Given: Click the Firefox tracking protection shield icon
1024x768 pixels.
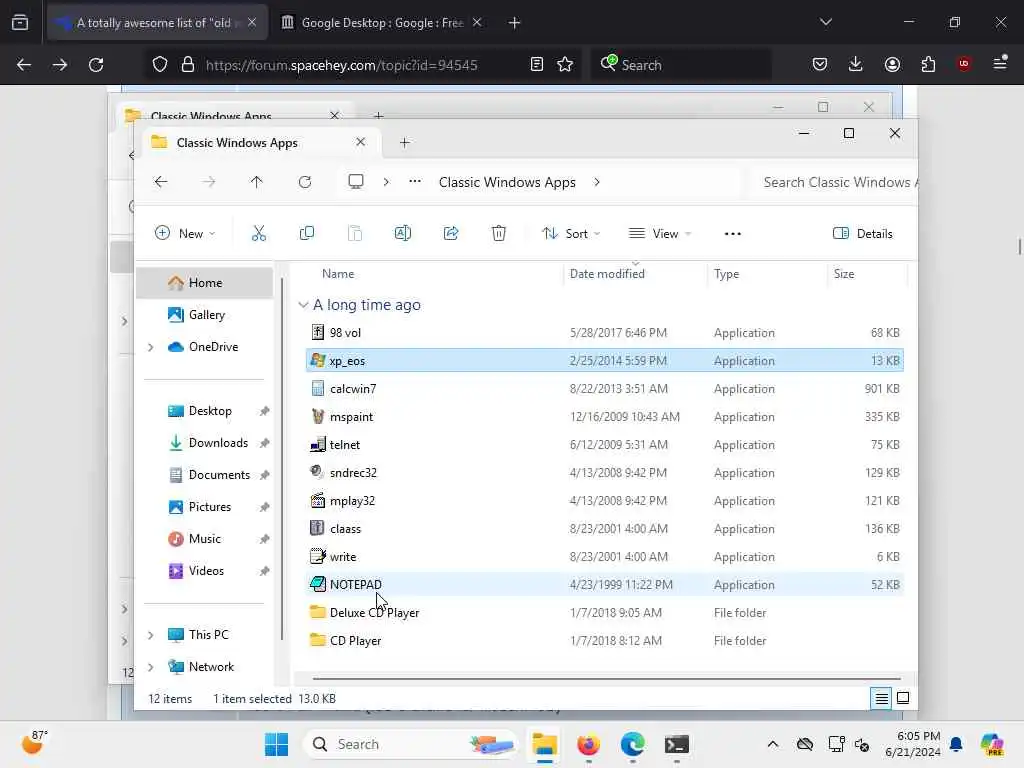Looking at the screenshot, I should 160,65.
